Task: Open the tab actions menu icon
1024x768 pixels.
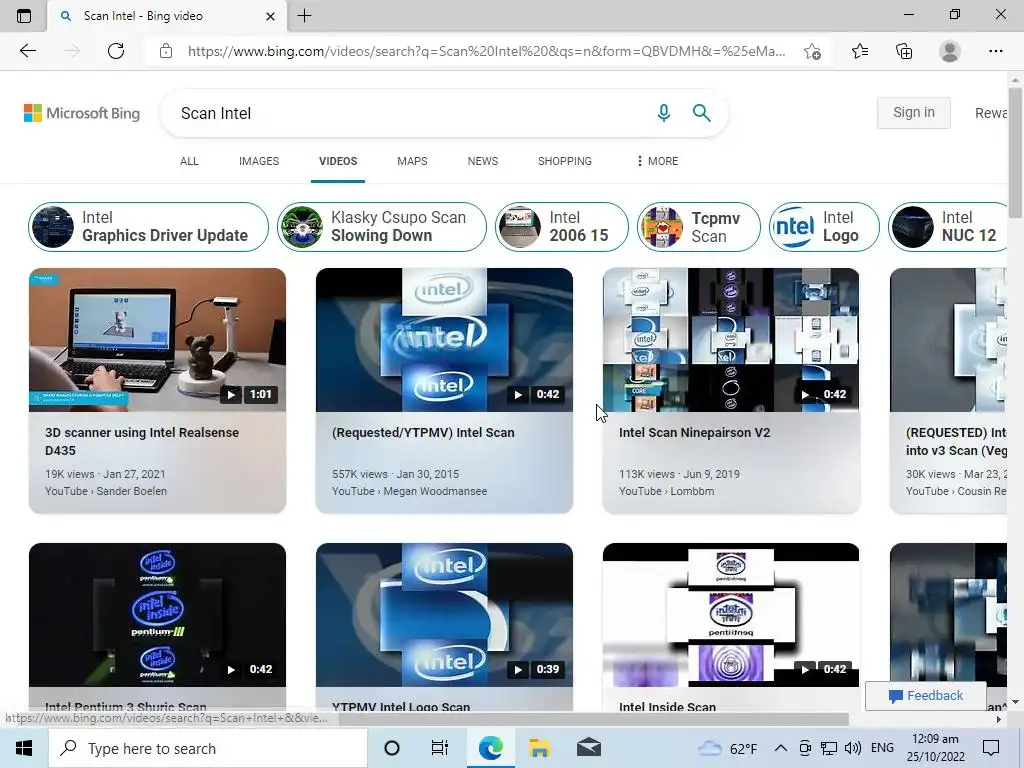Action: 24,16
